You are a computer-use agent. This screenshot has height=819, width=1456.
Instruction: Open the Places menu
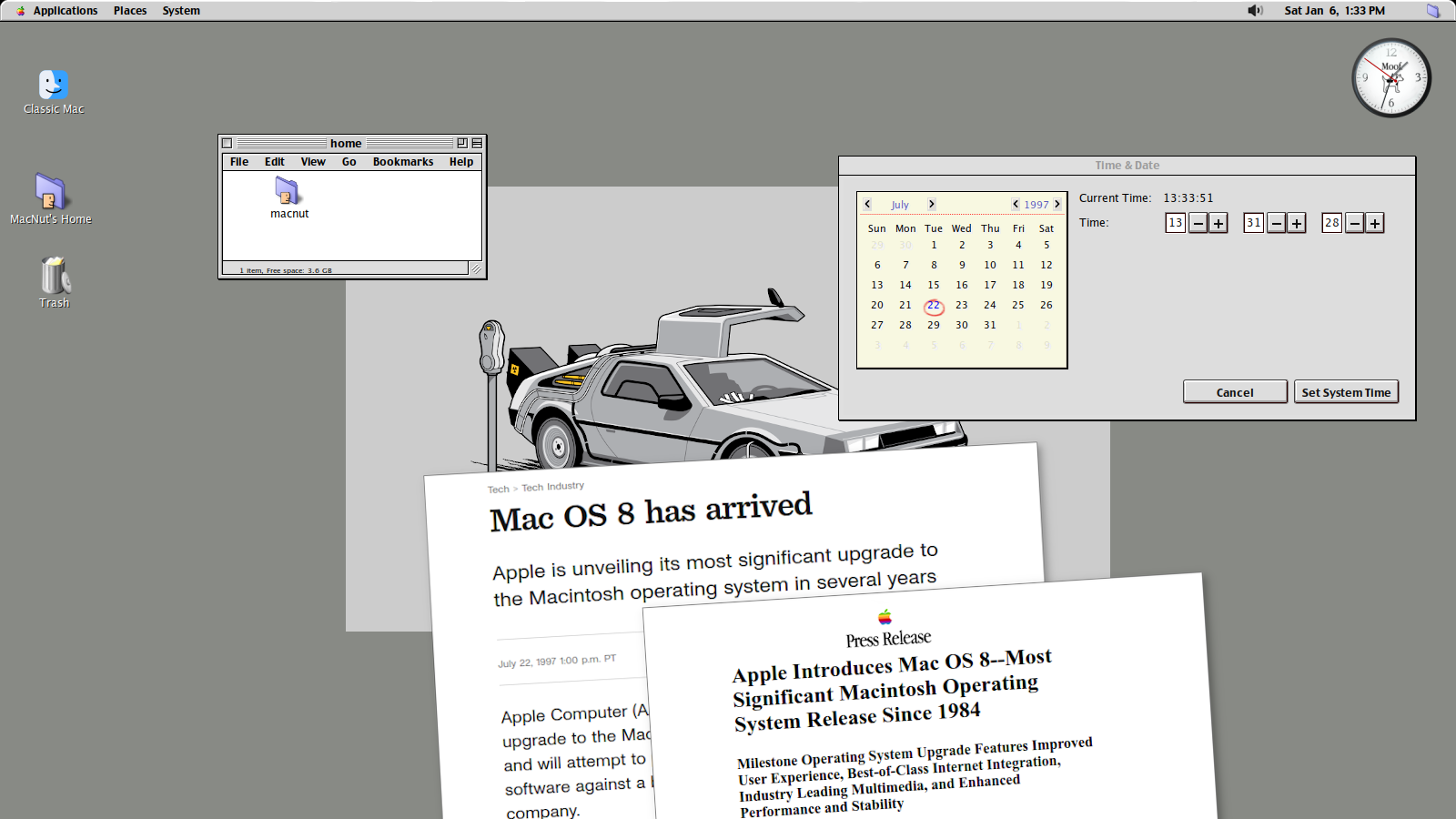click(x=130, y=11)
